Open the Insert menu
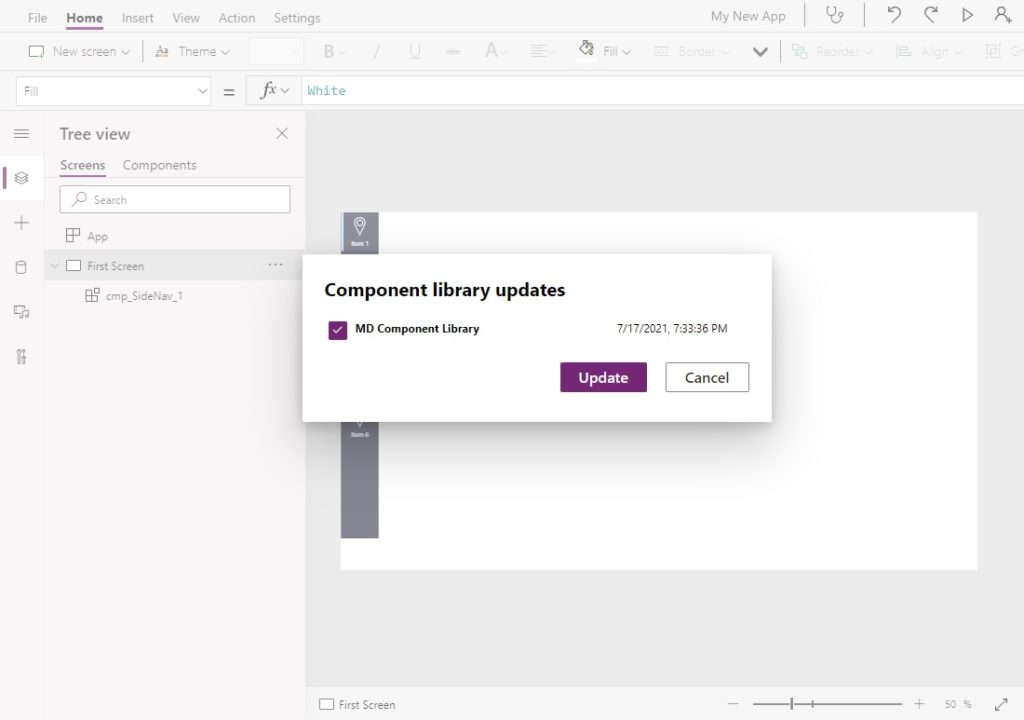 pos(137,18)
